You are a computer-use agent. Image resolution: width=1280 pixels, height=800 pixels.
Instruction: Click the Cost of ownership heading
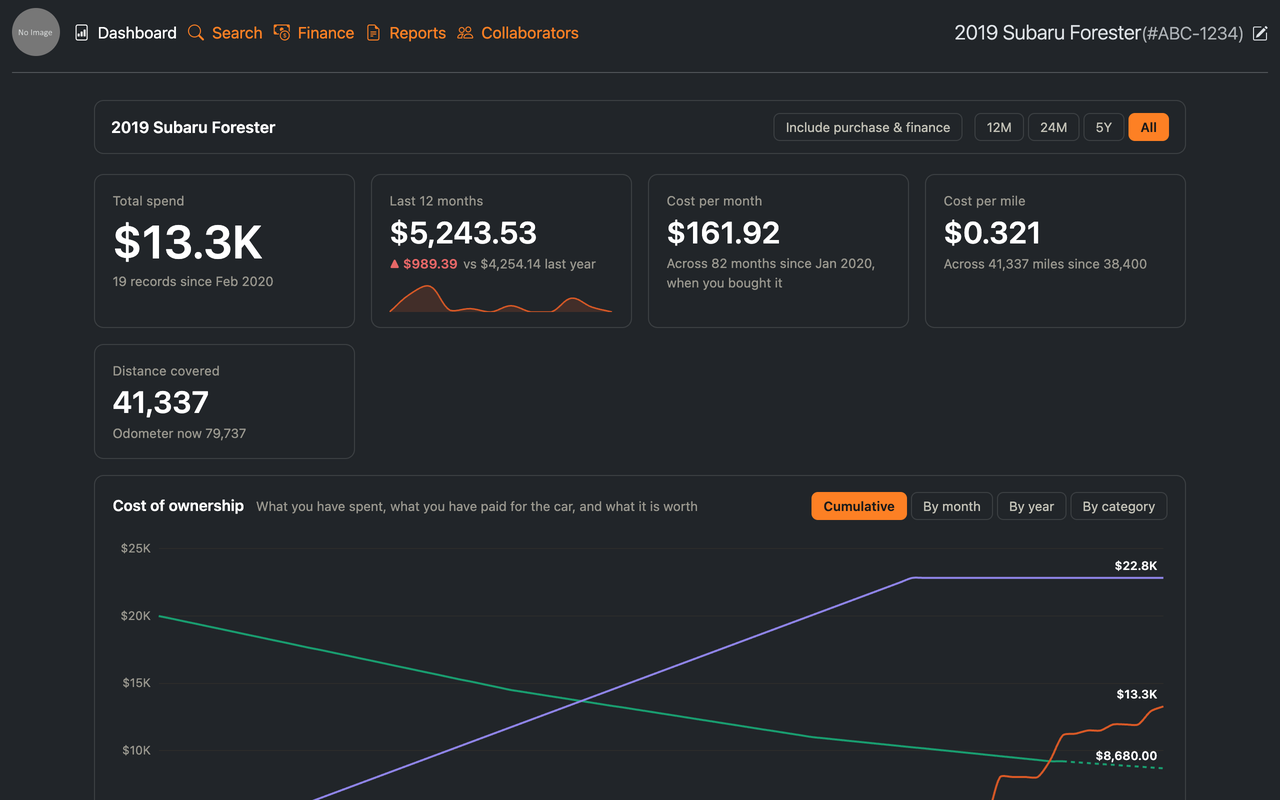178,505
